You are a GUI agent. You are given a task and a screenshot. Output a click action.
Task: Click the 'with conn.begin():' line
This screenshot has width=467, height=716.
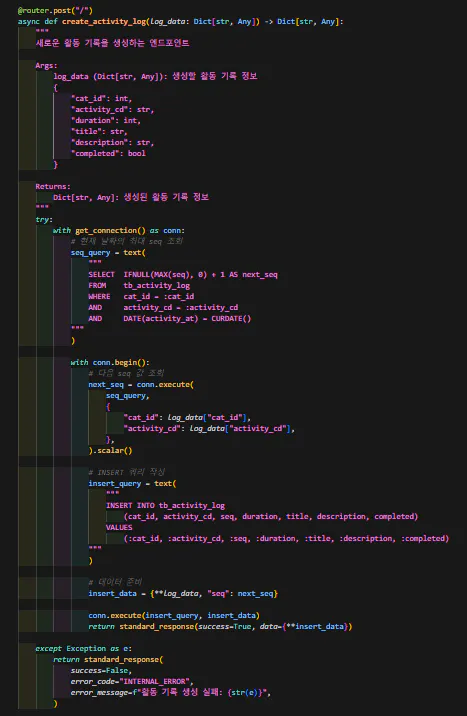(x=110, y=363)
